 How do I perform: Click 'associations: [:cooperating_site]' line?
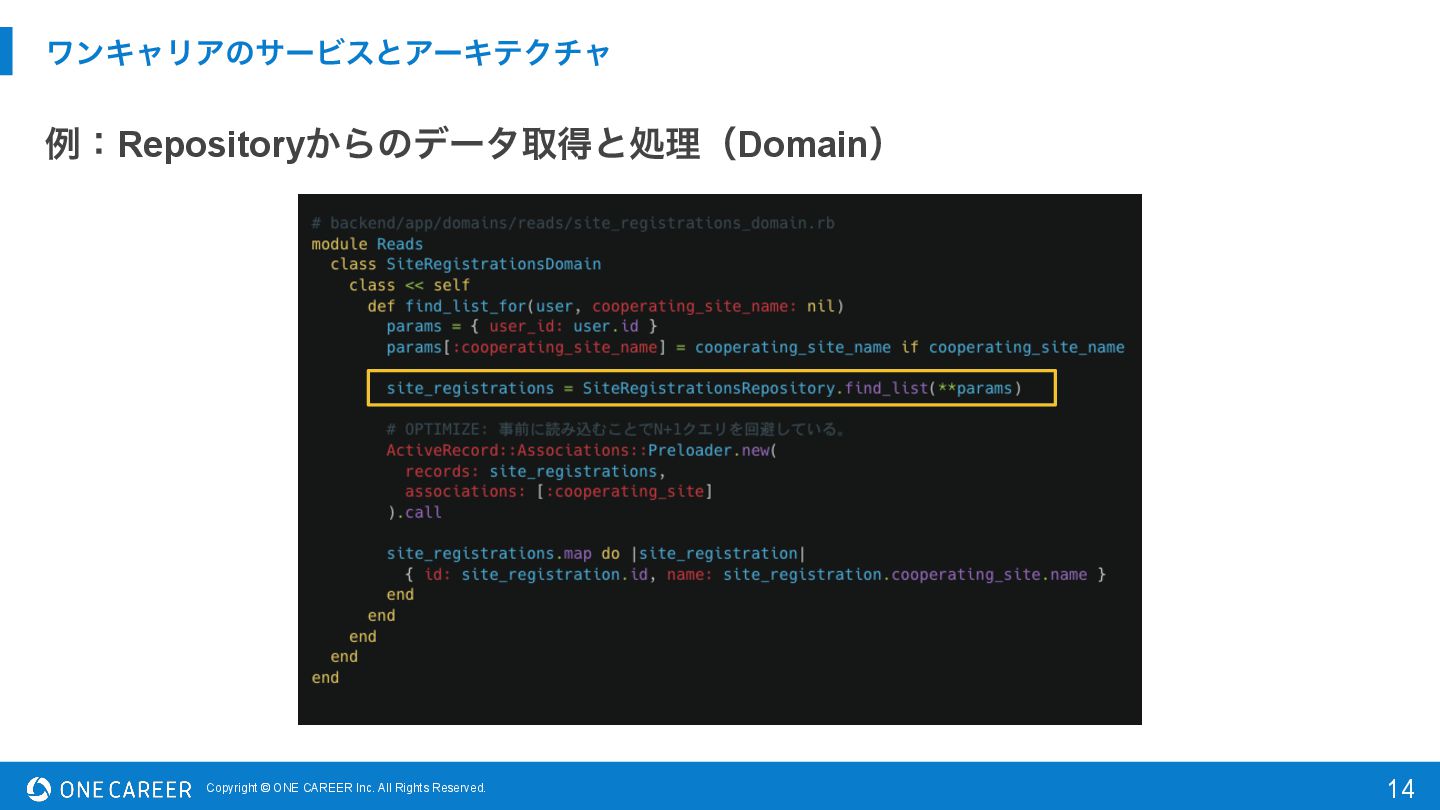click(559, 491)
